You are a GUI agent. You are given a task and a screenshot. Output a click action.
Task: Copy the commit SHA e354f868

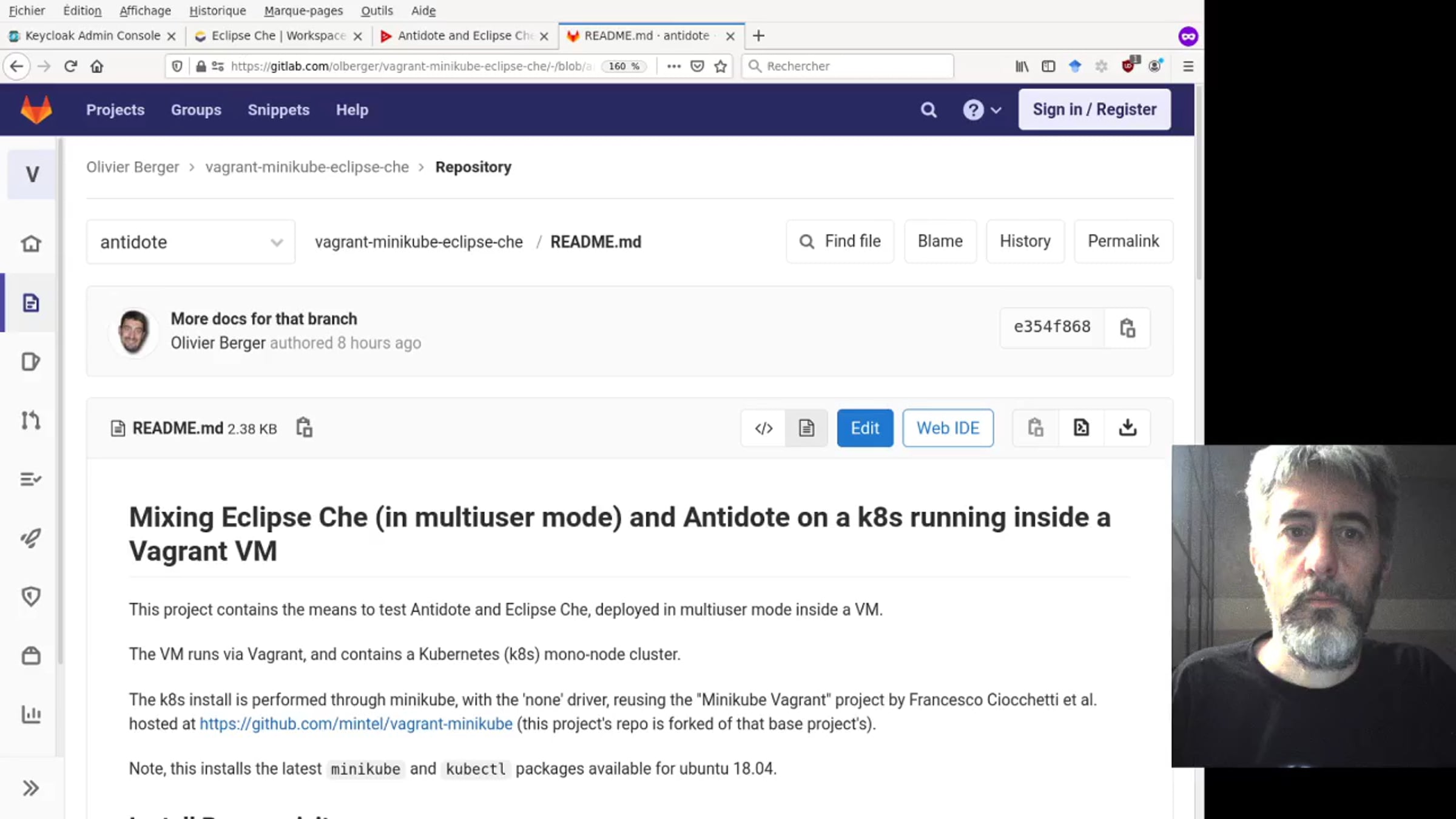click(1127, 328)
